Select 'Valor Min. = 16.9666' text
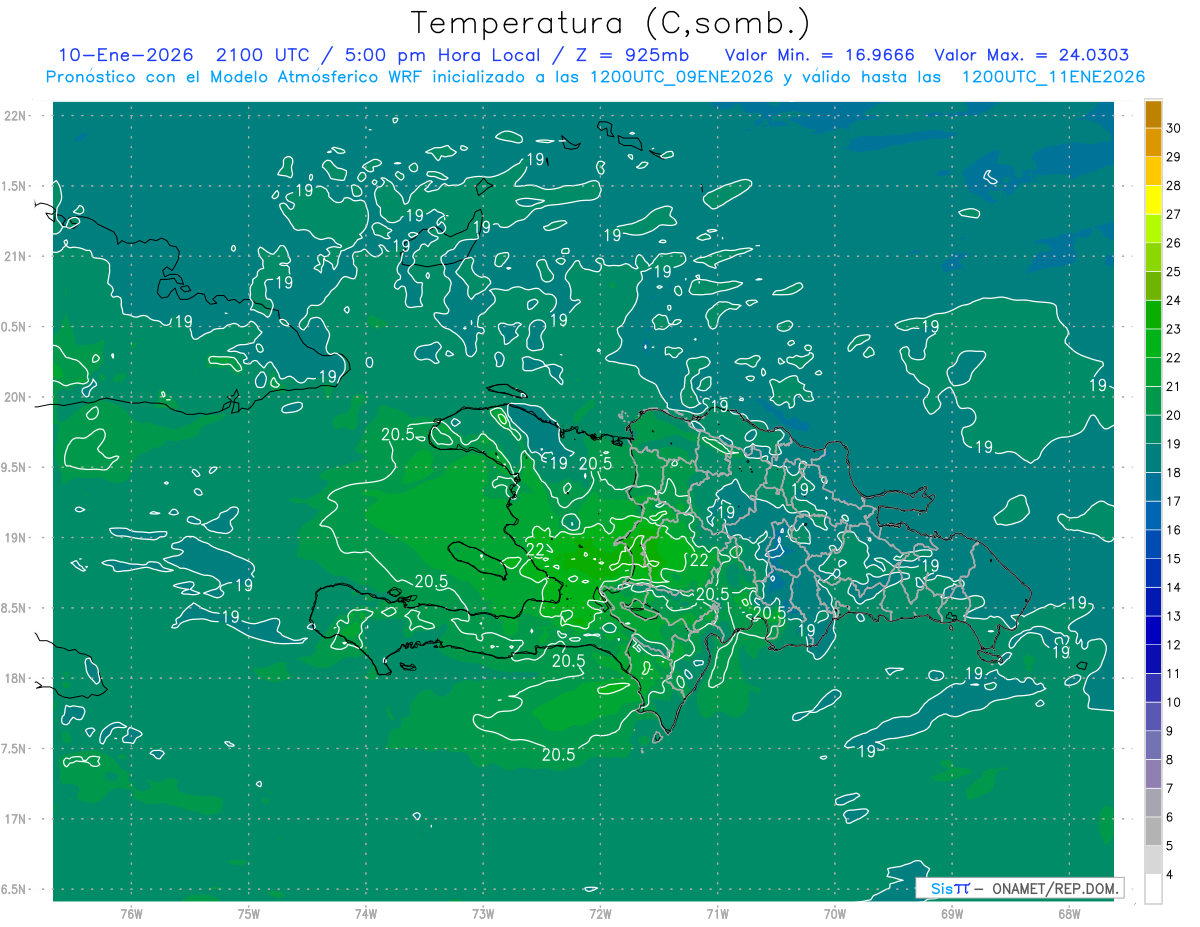This screenshot has height=927, width=1200. [820, 55]
